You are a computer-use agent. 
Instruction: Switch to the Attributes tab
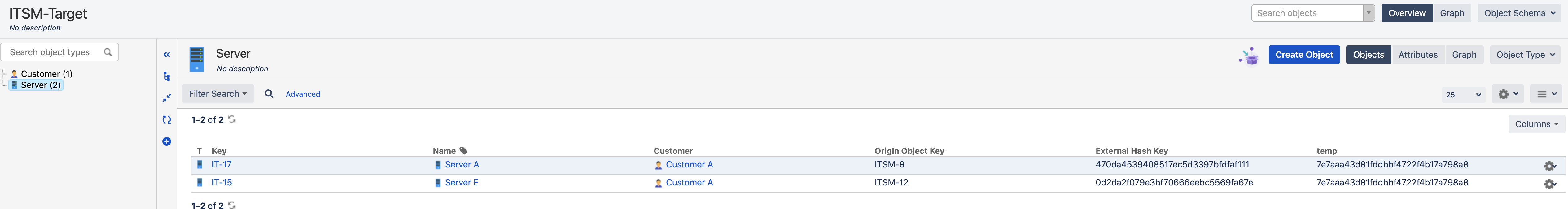coord(1418,55)
